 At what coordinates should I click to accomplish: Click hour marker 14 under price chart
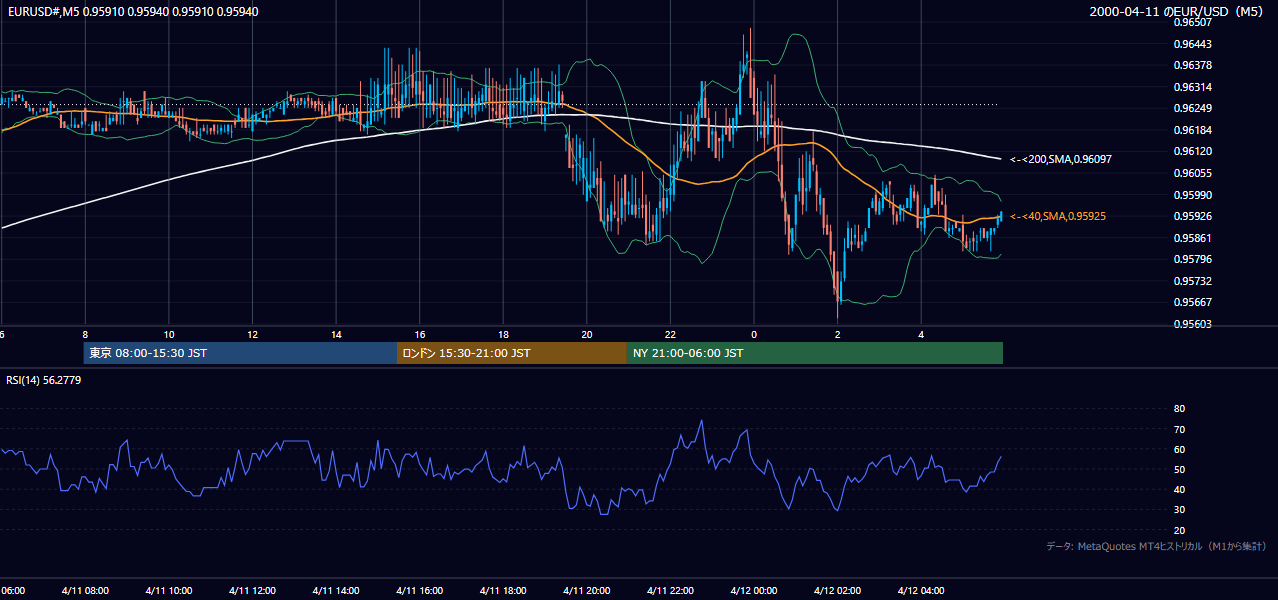tap(336, 335)
